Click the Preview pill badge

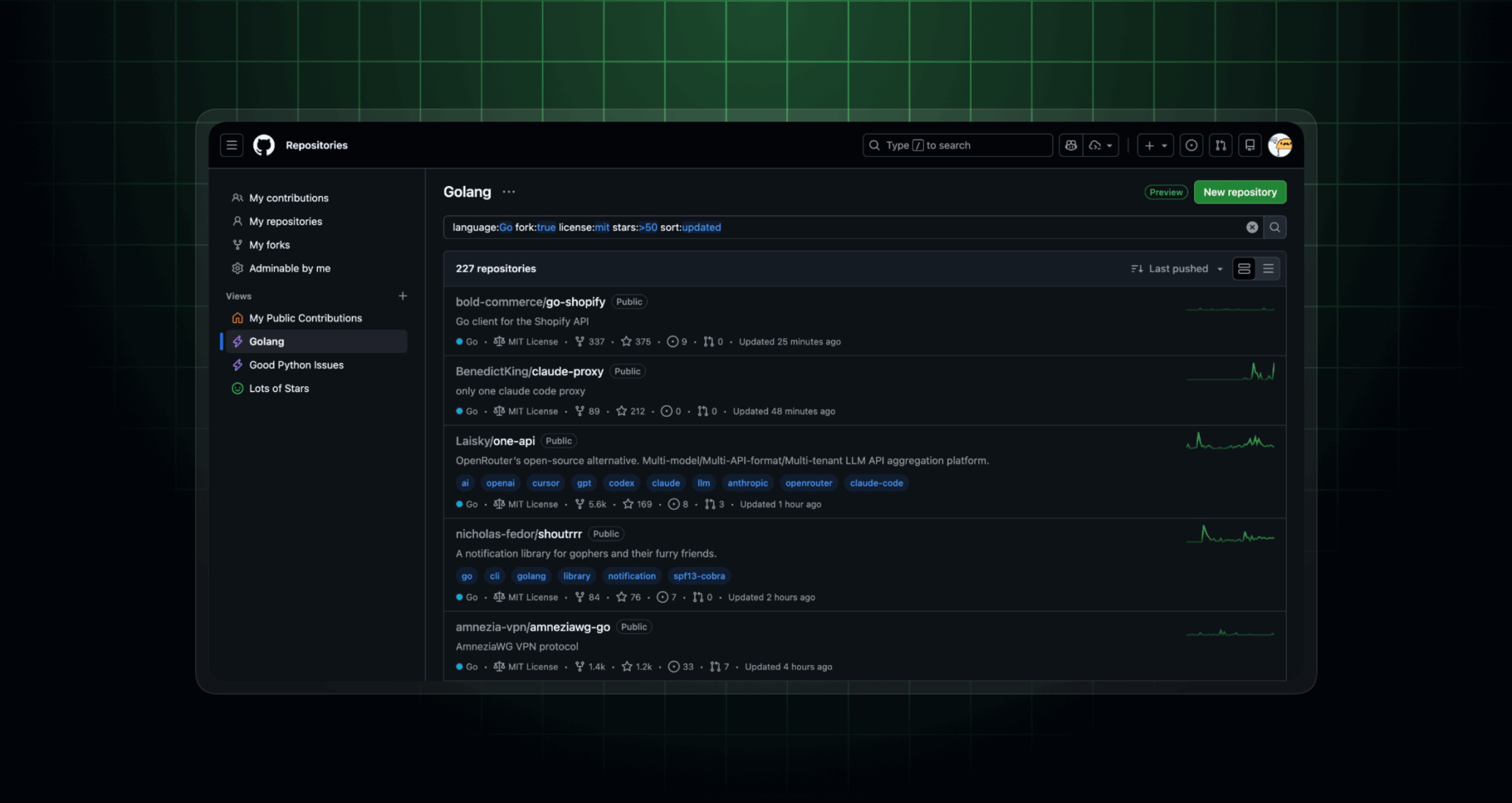pos(1165,192)
